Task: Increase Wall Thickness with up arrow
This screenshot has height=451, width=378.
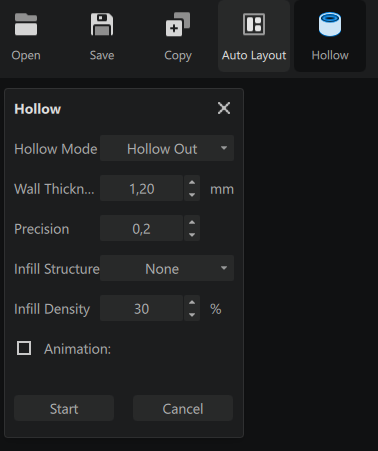Action: tap(192, 182)
